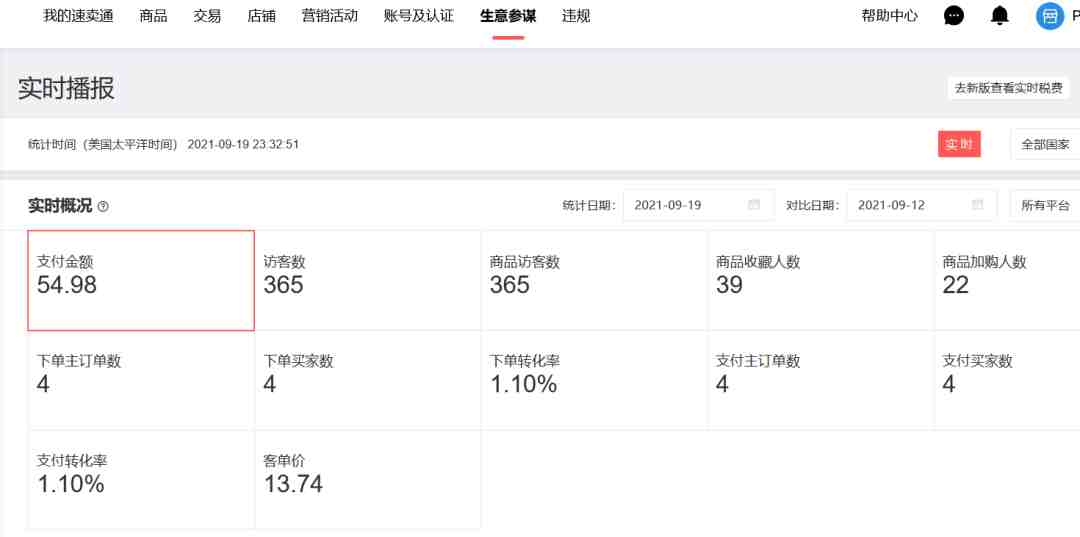Select the 客单价 13.74 card
The image size is (1080, 537).
(x=368, y=480)
